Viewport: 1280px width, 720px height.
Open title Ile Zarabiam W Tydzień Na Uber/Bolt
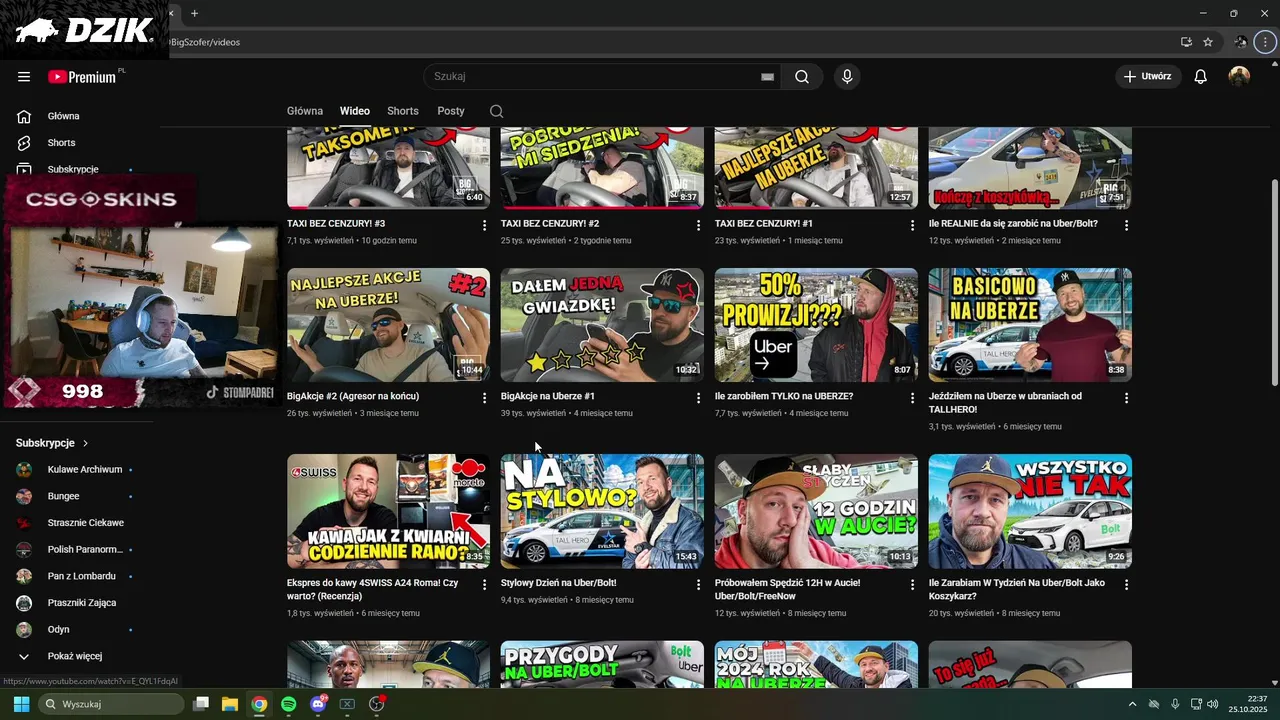(x=1017, y=589)
